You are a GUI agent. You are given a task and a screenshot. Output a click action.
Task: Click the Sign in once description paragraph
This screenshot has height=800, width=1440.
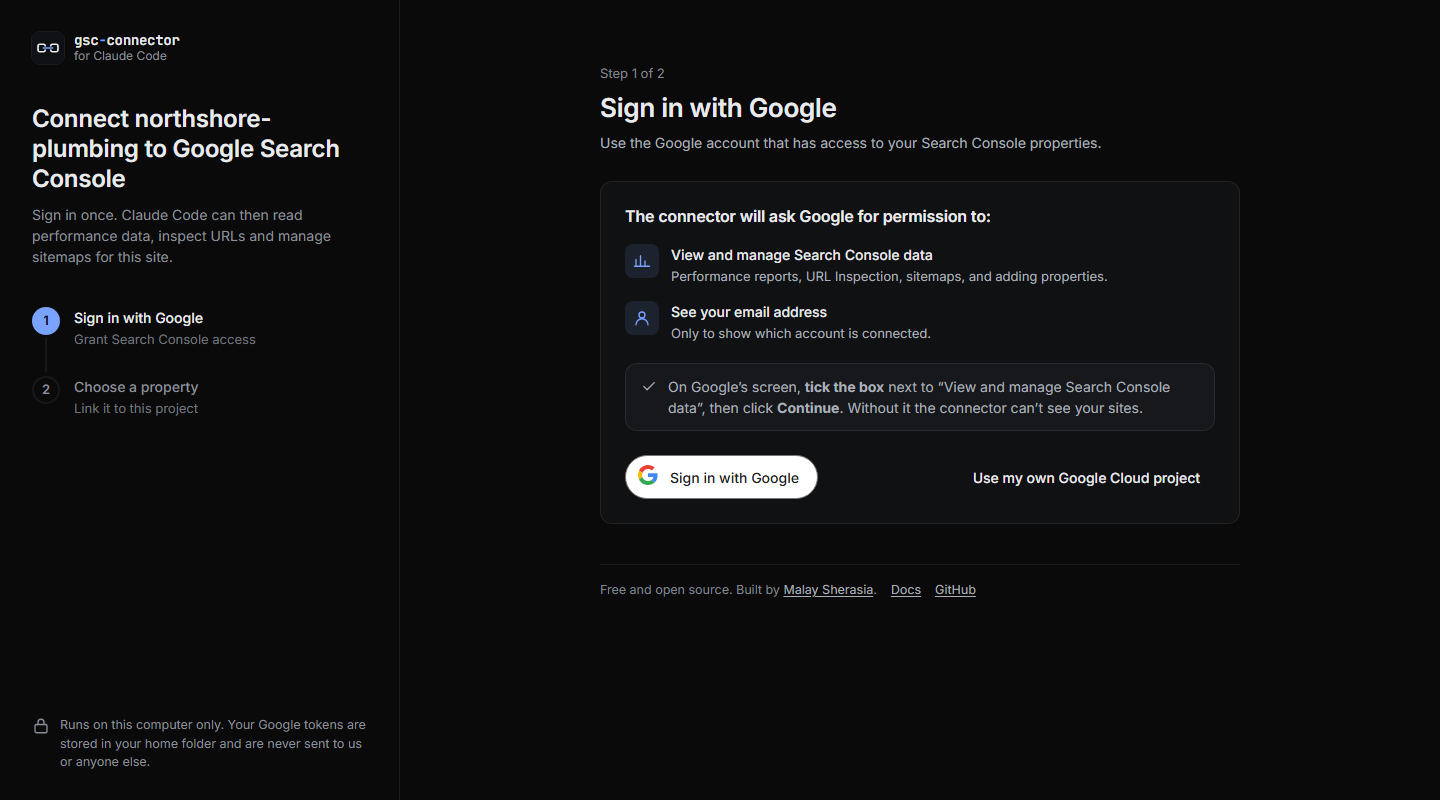click(x=182, y=236)
